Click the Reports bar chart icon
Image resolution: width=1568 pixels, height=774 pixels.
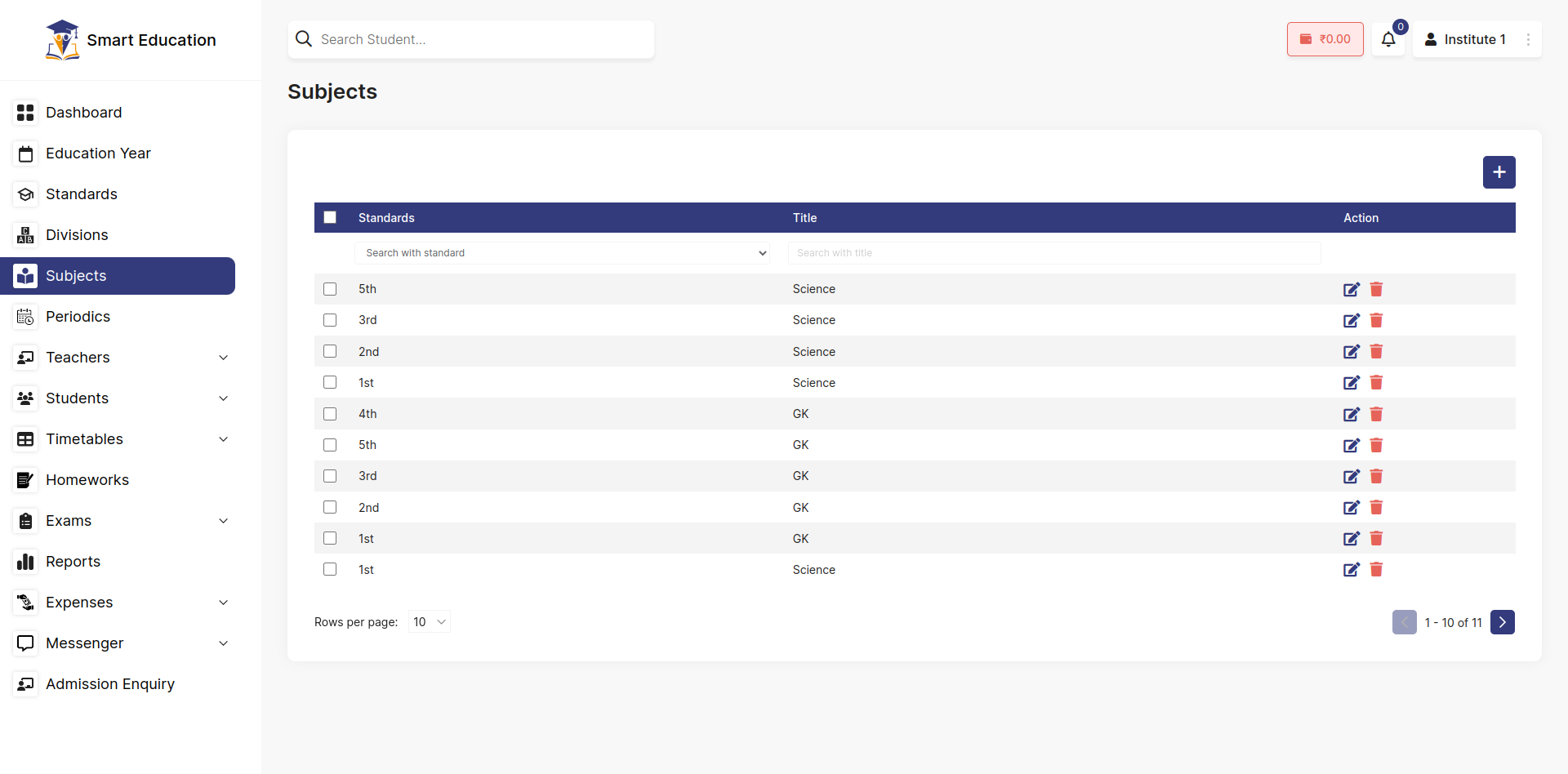[x=25, y=562]
